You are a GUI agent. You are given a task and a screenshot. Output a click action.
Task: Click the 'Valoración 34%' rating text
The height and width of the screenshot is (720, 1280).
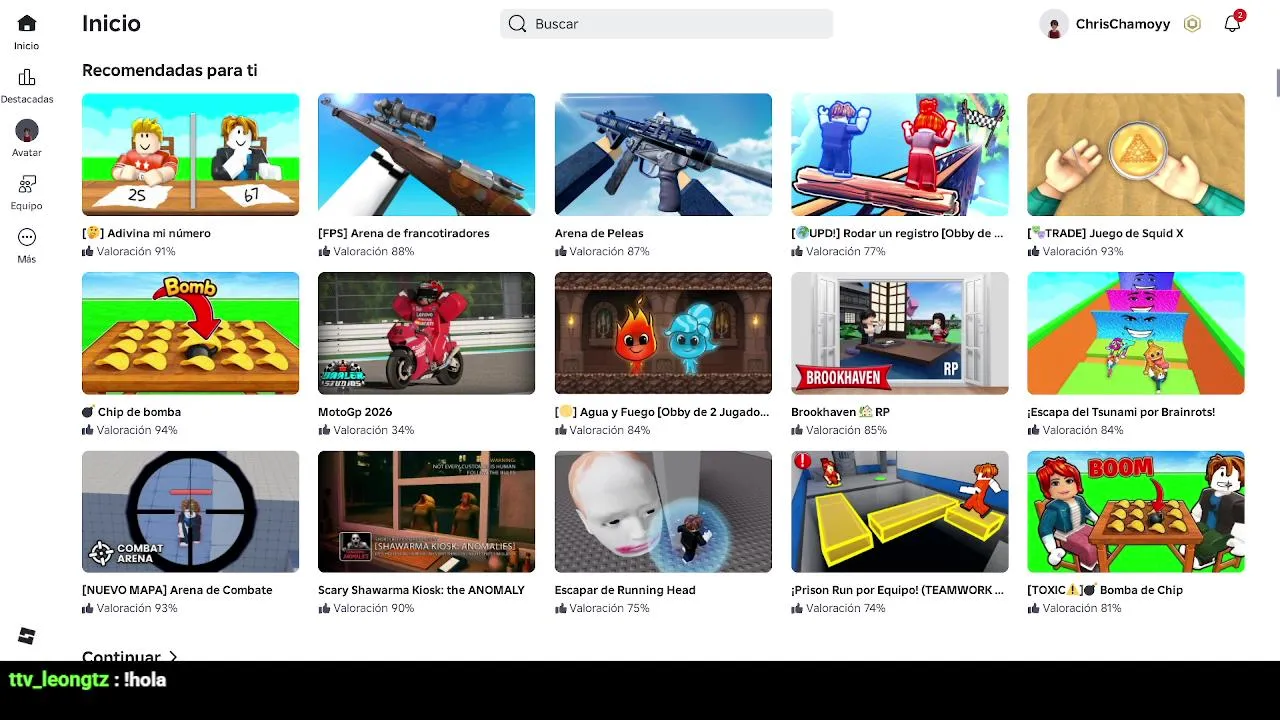374,430
